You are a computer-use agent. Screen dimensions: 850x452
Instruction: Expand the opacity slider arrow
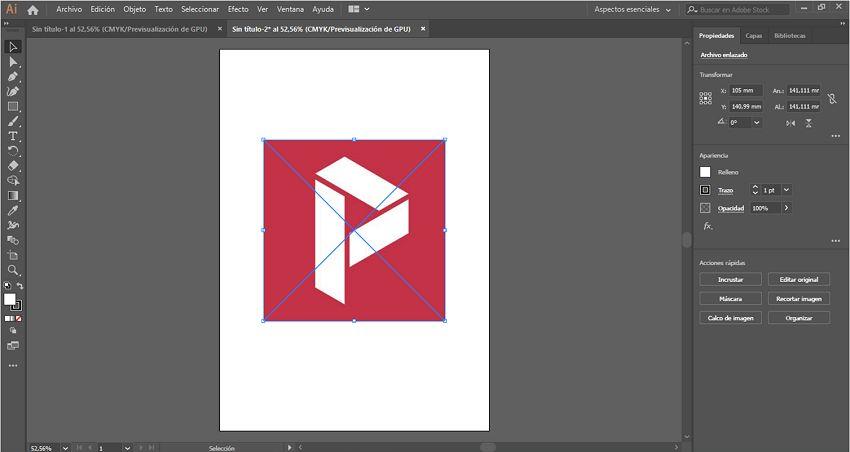786,208
